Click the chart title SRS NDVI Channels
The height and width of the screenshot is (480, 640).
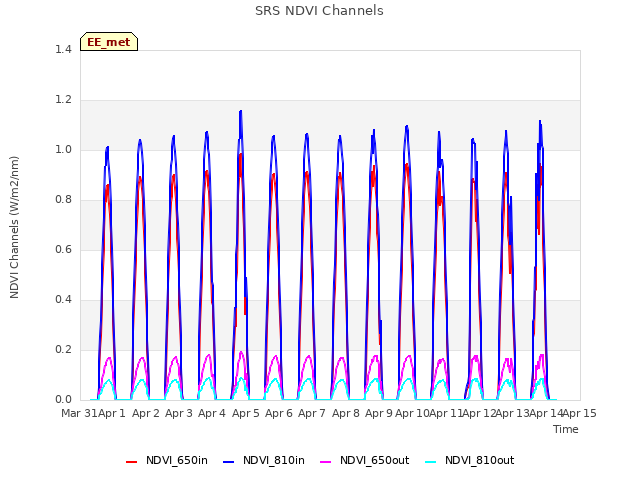pos(319,11)
